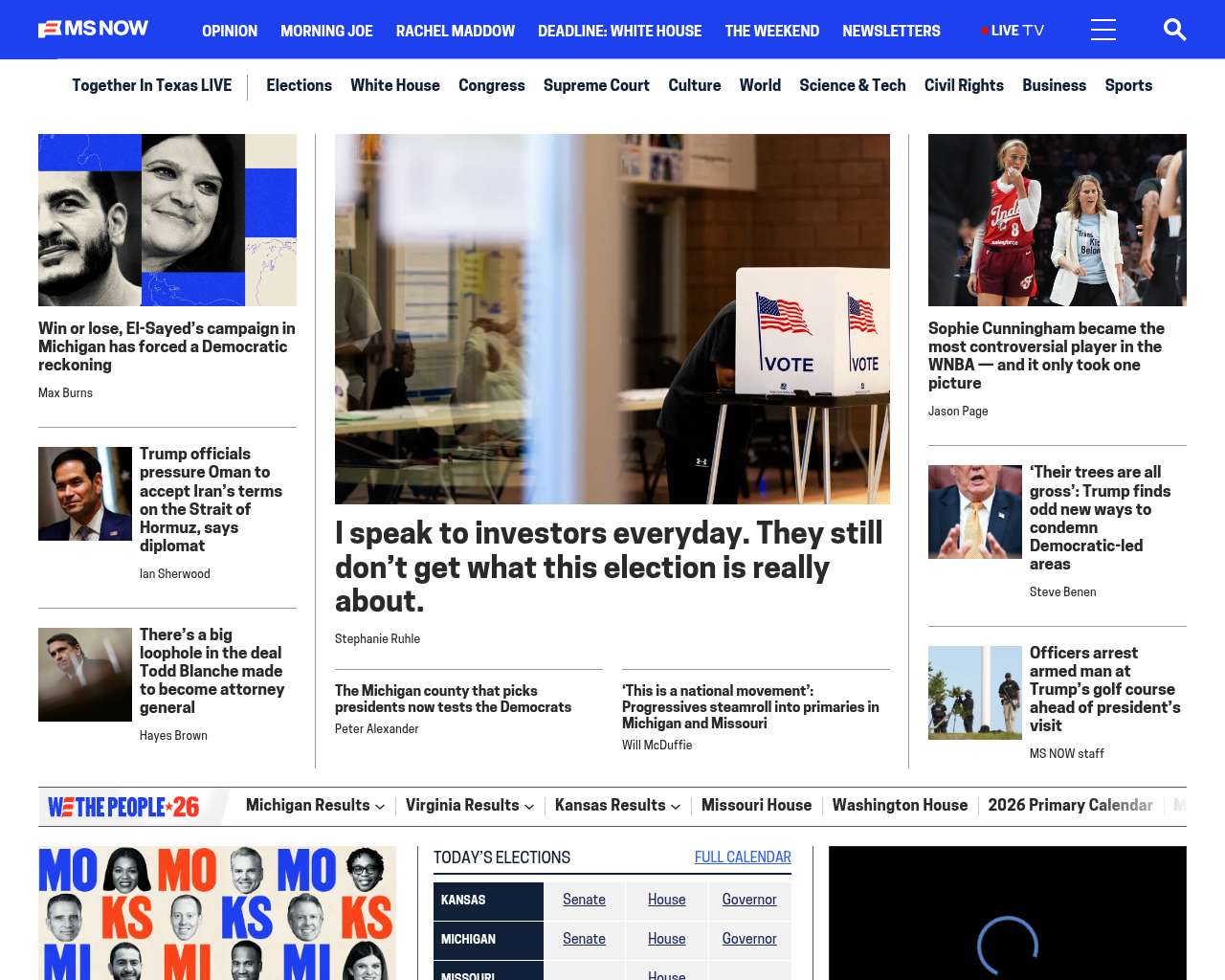Select the Science & Tech topic
The height and width of the screenshot is (980, 1225).
point(853,85)
